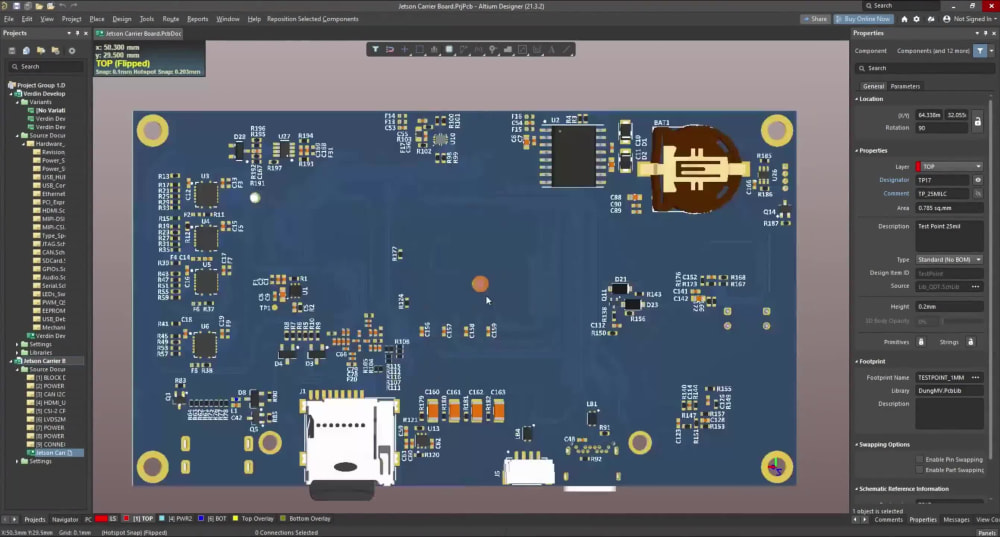Click the place component chip icon

tap(449, 49)
